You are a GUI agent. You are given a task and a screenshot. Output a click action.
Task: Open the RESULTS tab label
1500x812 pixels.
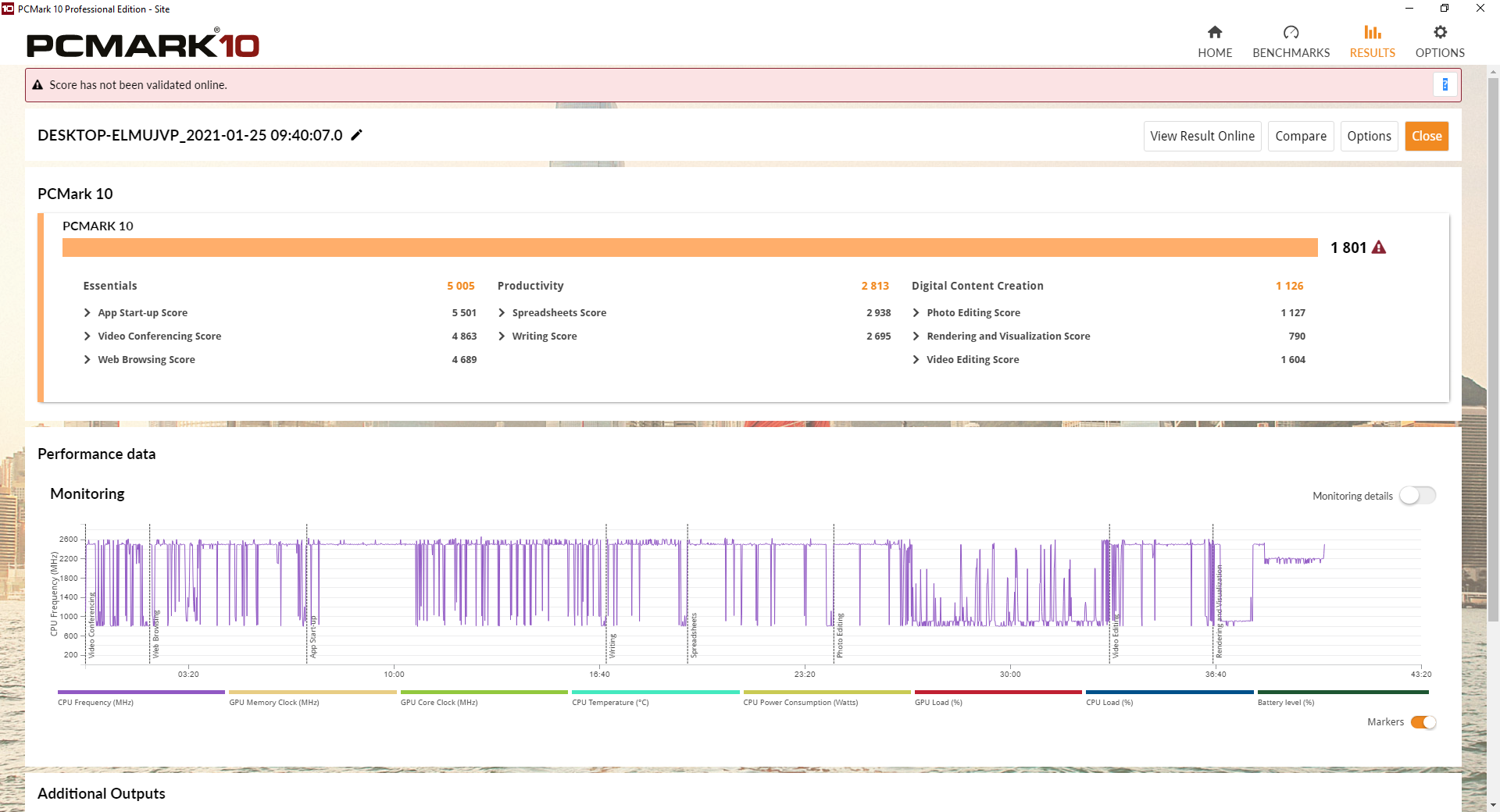point(1373,53)
